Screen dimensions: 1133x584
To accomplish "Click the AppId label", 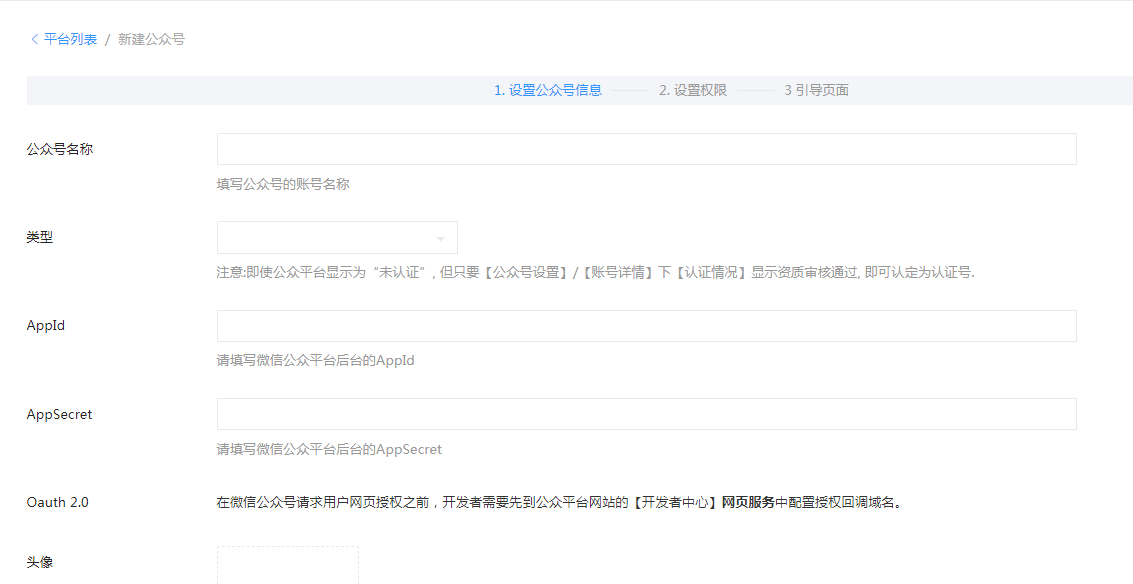I will point(46,325).
